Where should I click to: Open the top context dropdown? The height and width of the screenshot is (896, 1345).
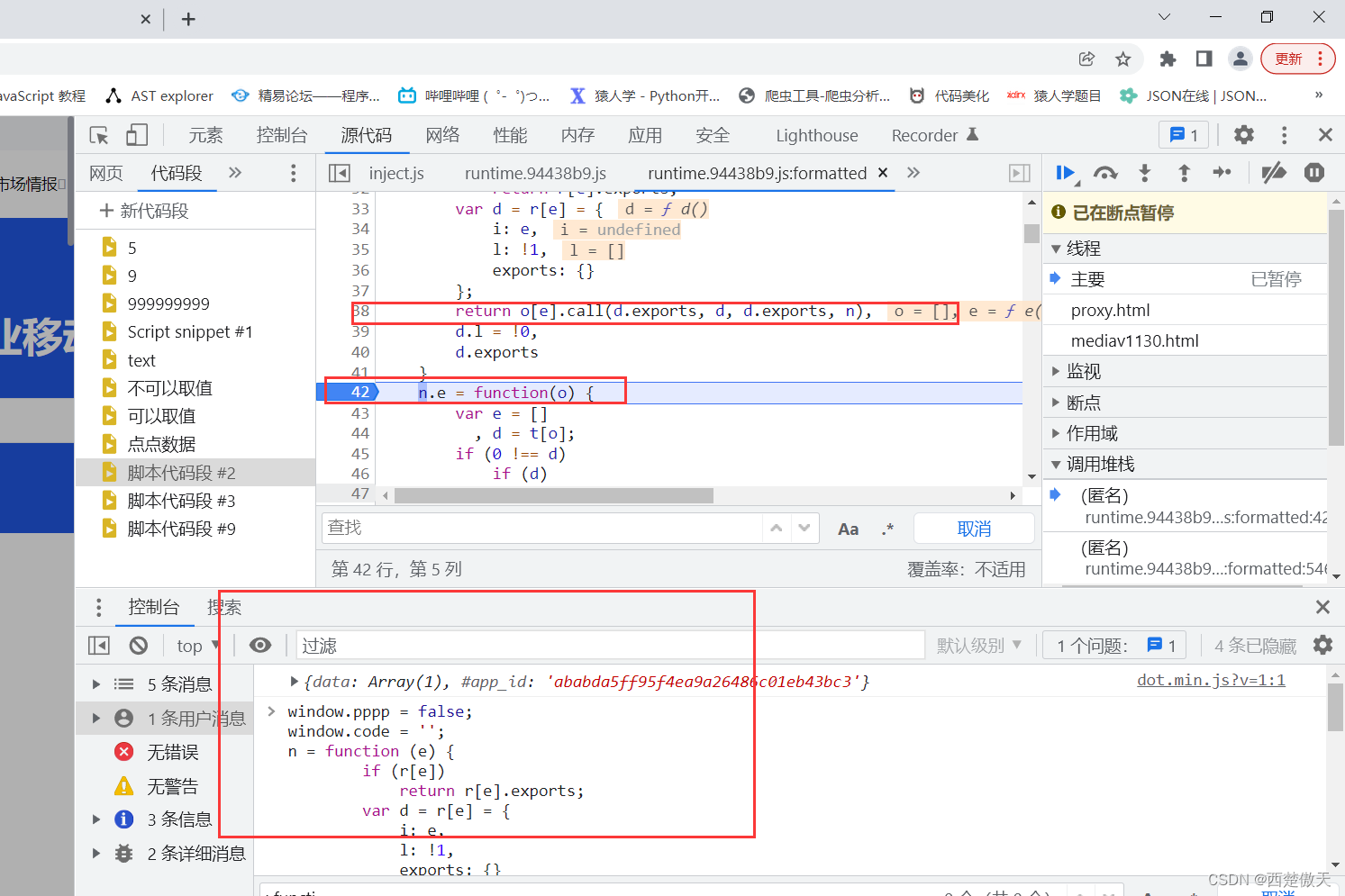click(x=197, y=646)
